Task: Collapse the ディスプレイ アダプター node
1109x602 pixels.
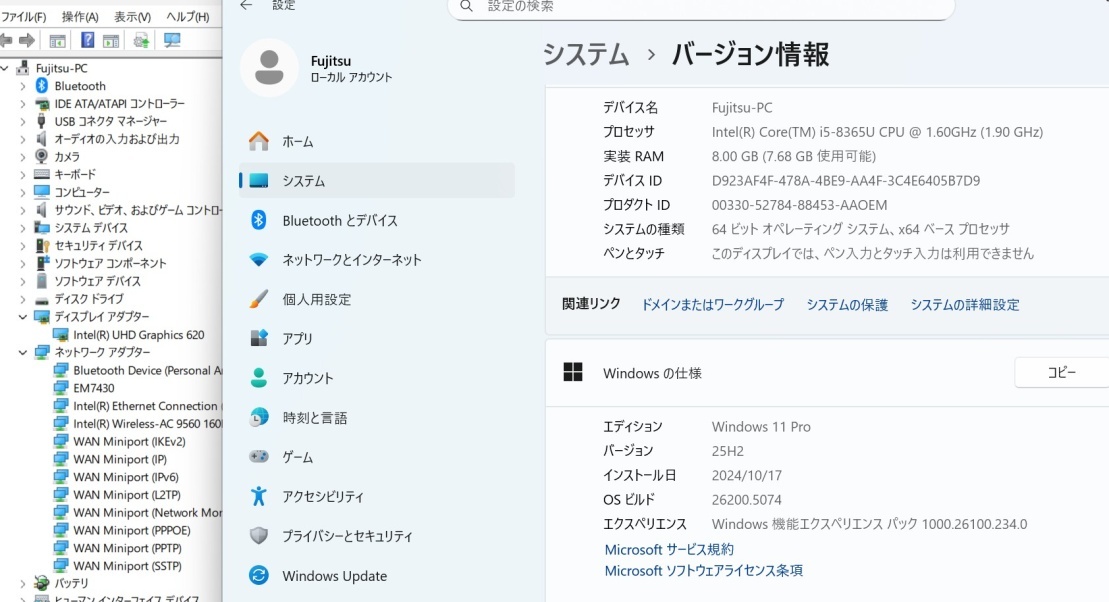Action: pyautogui.click(x=23, y=317)
